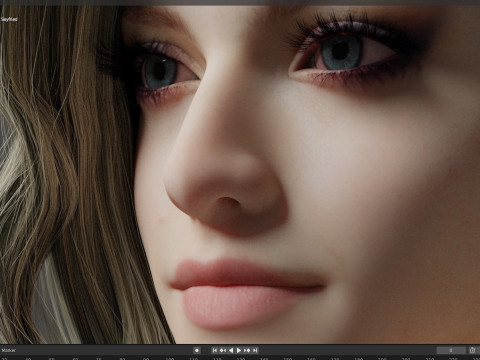Viewport: 480px width, 360px height.
Task: Click the object name label in the viewport
Action: [x=9, y=19]
